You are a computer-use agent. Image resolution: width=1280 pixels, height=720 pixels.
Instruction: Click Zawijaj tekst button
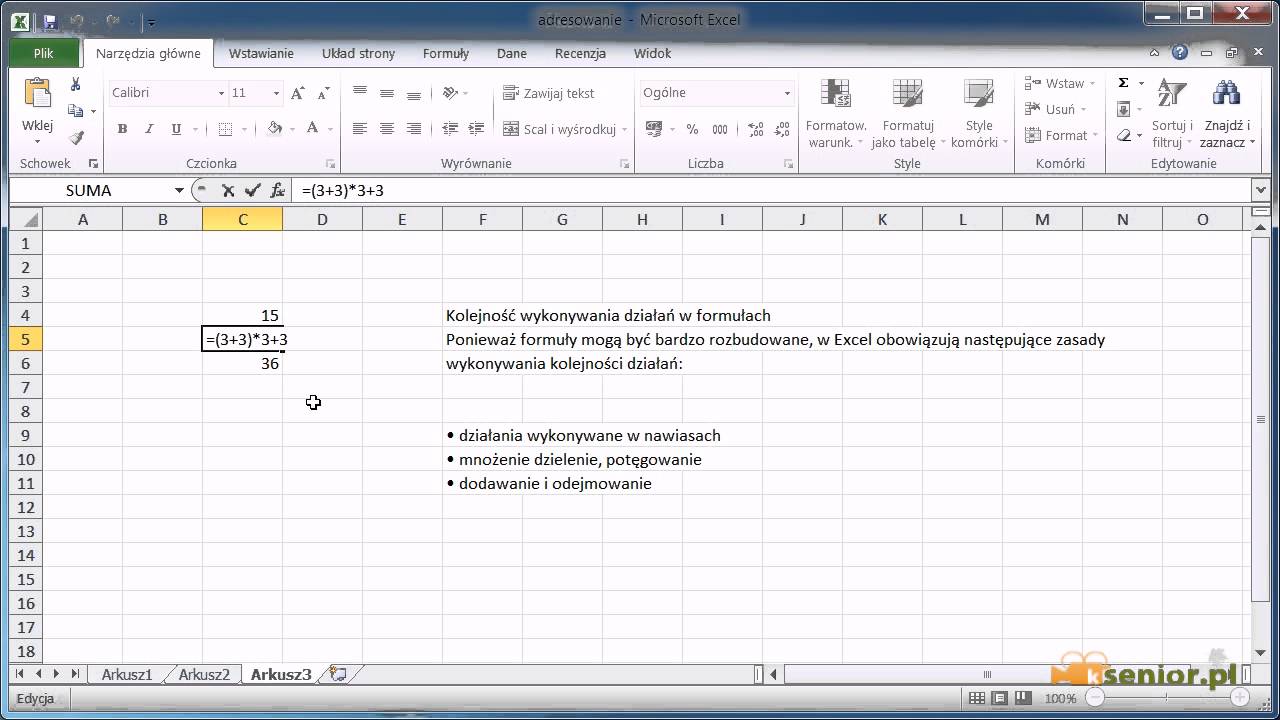click(x=548, y=93)
